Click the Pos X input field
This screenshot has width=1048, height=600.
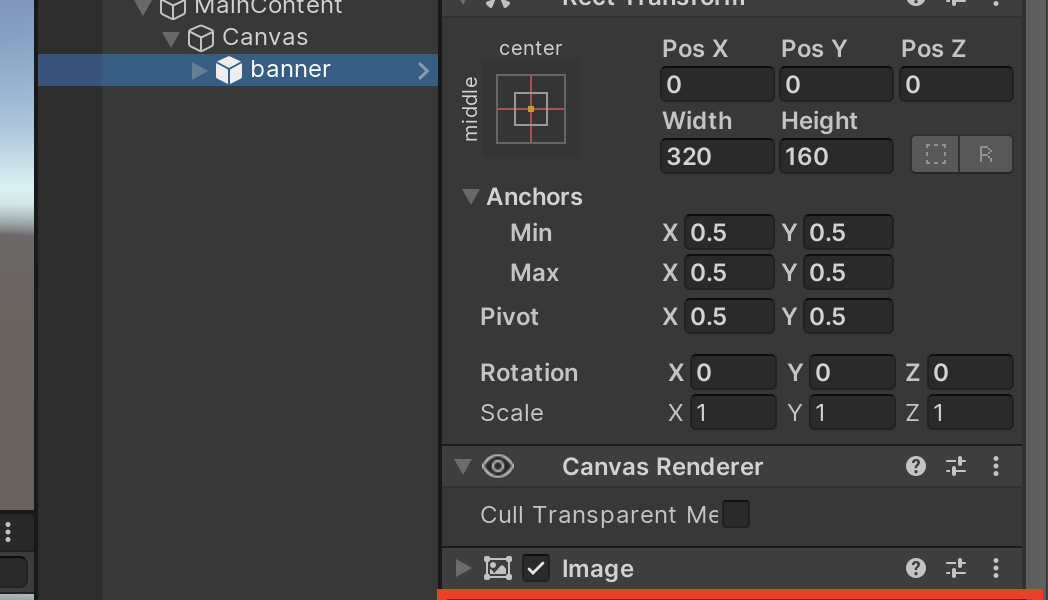[x=717, y=84]
